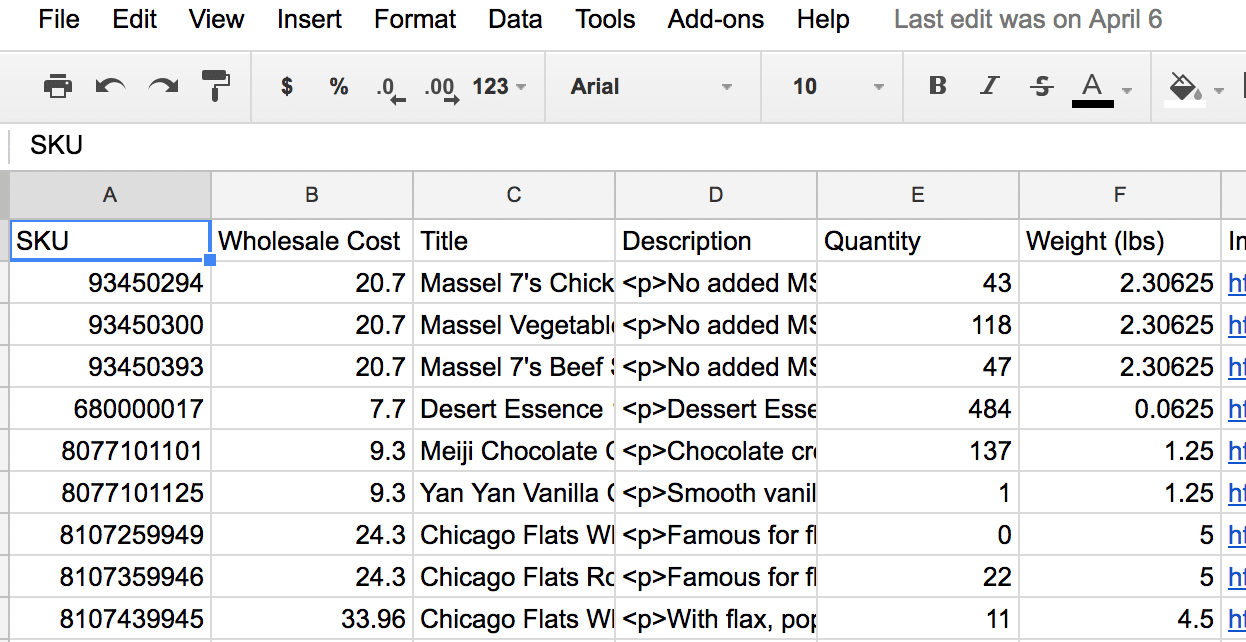Undo the last action
The width and height of the screenshot is (1246, 642).
point(110,87)
